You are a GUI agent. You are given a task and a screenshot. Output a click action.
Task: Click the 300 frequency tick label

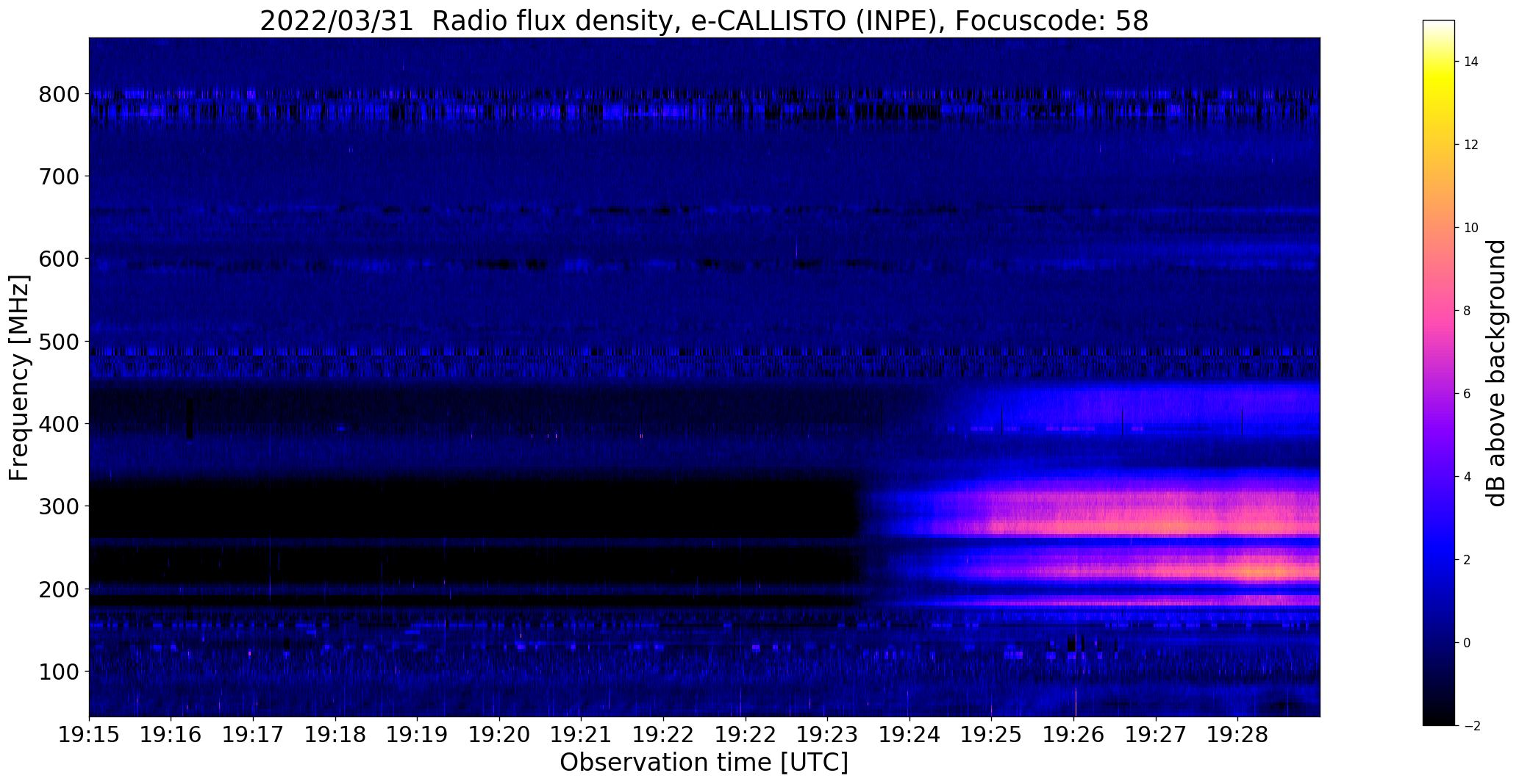[x=58, y=506]
